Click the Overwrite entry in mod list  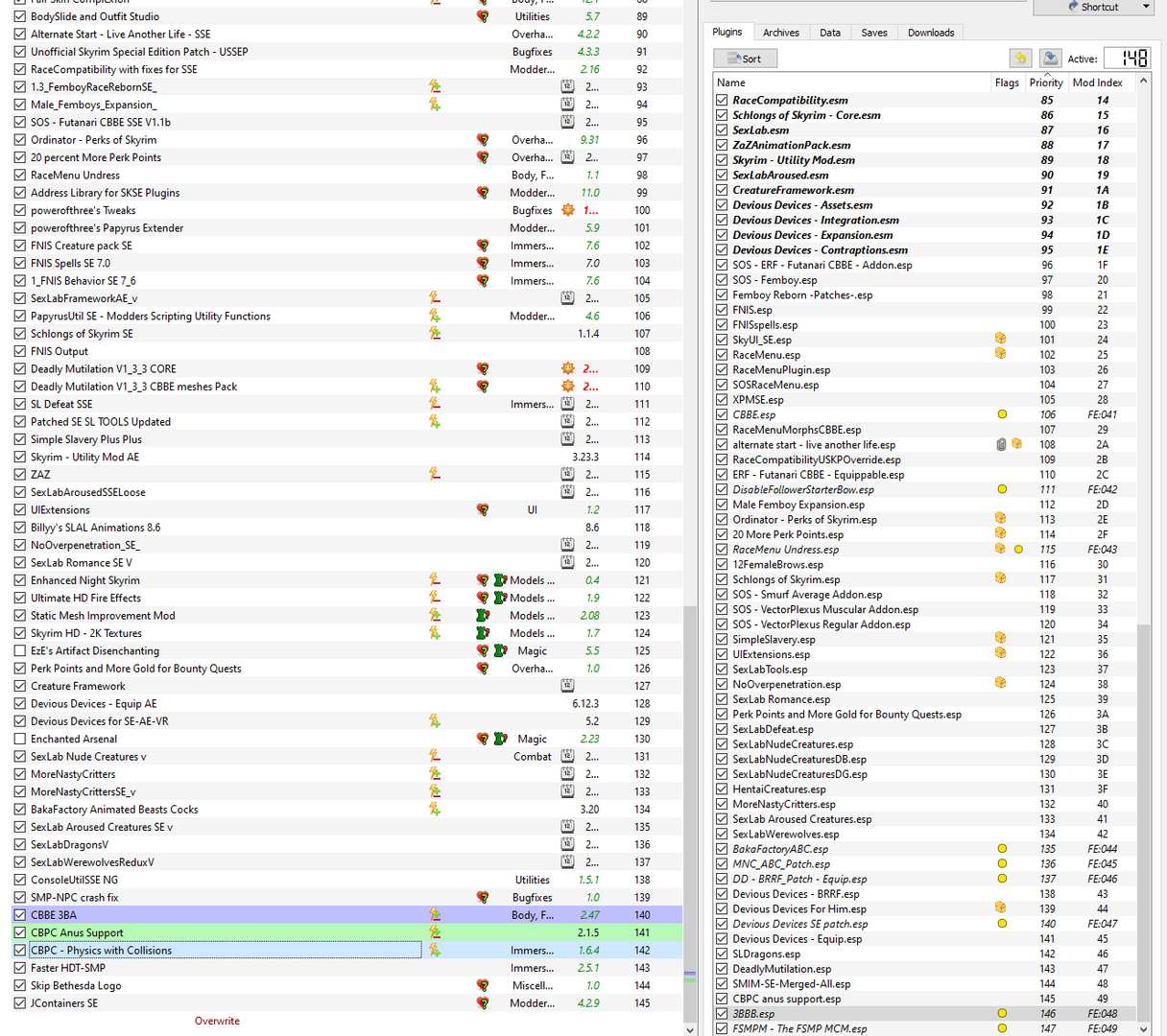click(217, 1021)
